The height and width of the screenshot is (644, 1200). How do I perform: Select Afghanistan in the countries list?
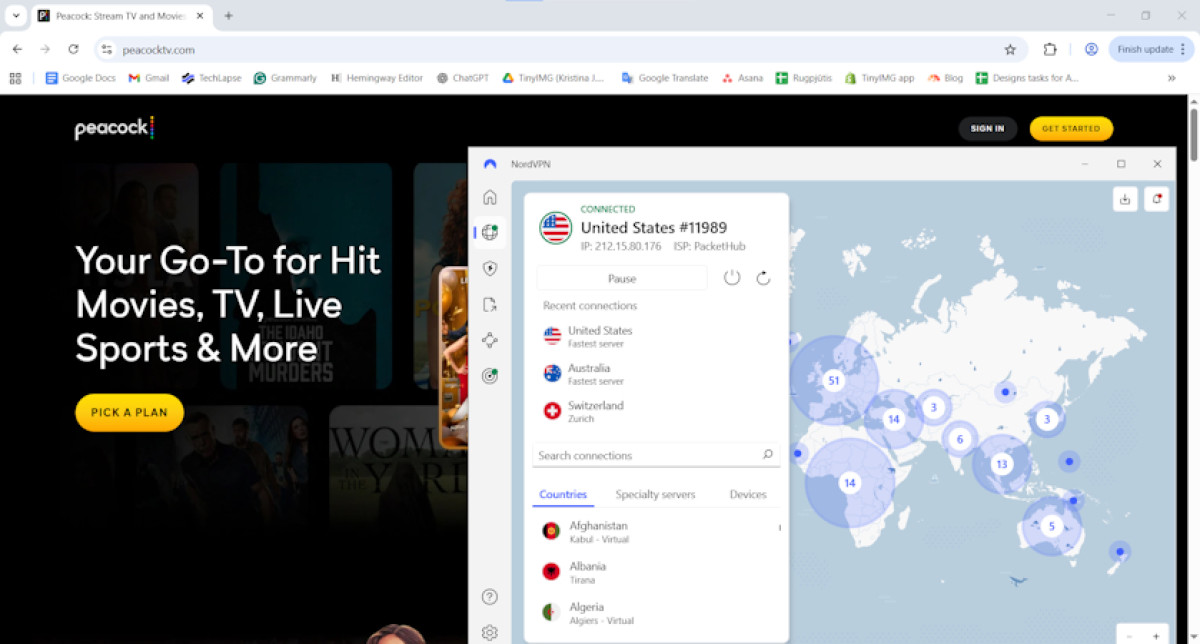click(656, 531)
